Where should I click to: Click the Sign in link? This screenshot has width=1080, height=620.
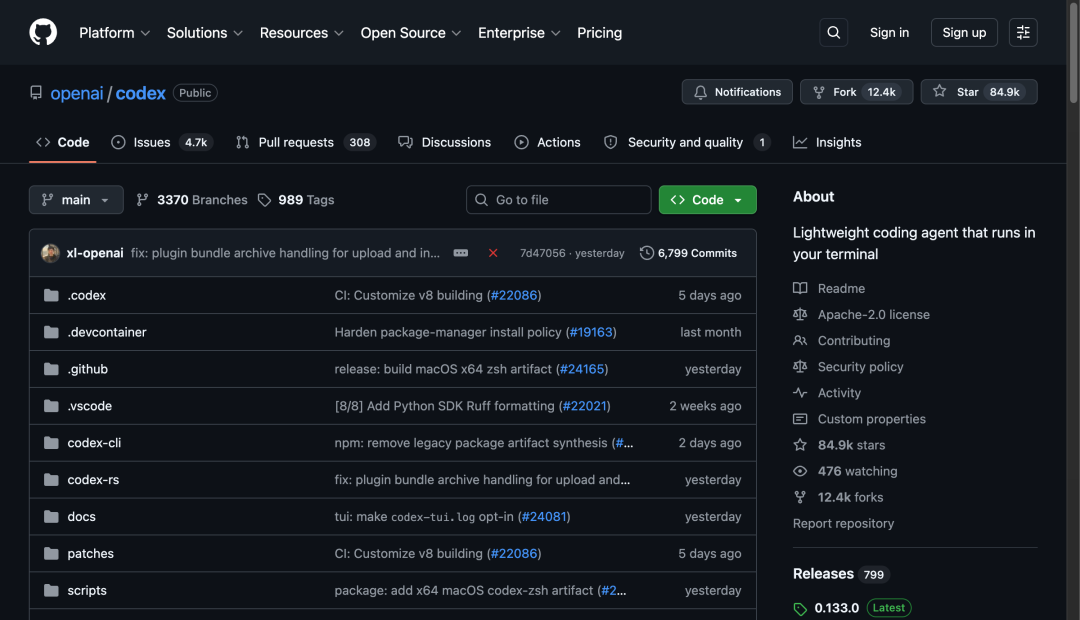889,32
